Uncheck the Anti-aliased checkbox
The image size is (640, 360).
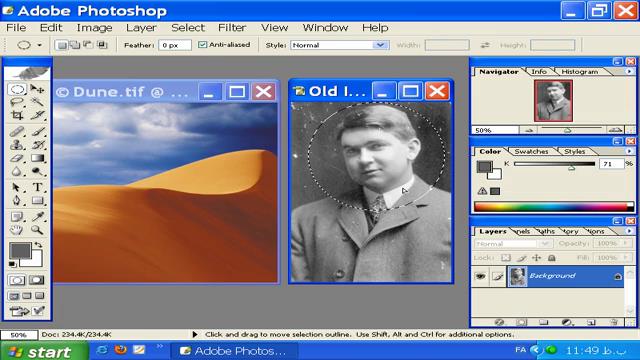[x=202, y=44]
